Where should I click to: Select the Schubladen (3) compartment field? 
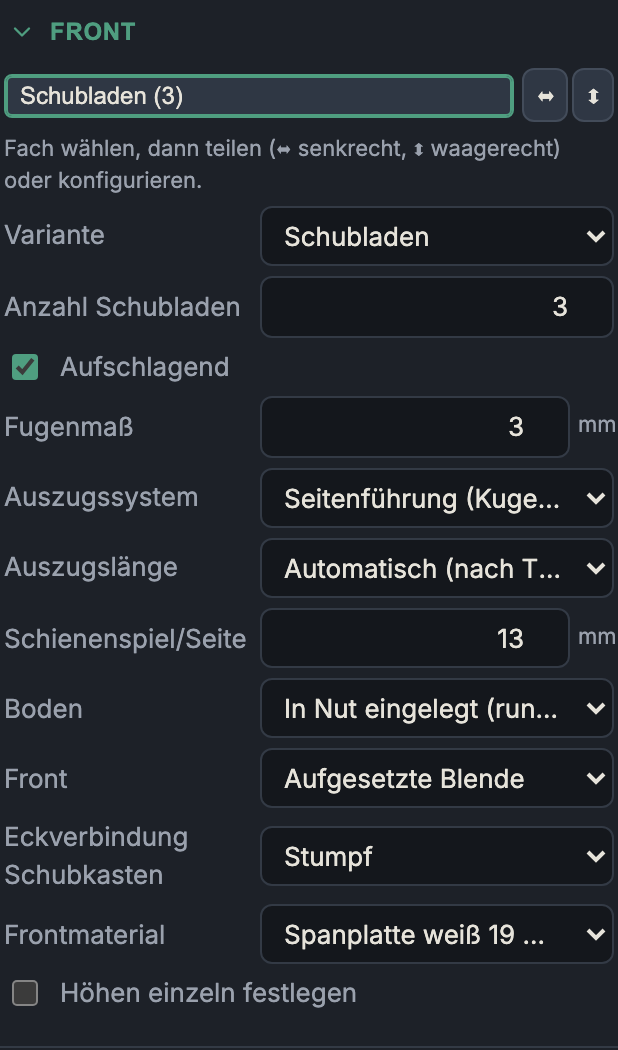tap(259, 96)
